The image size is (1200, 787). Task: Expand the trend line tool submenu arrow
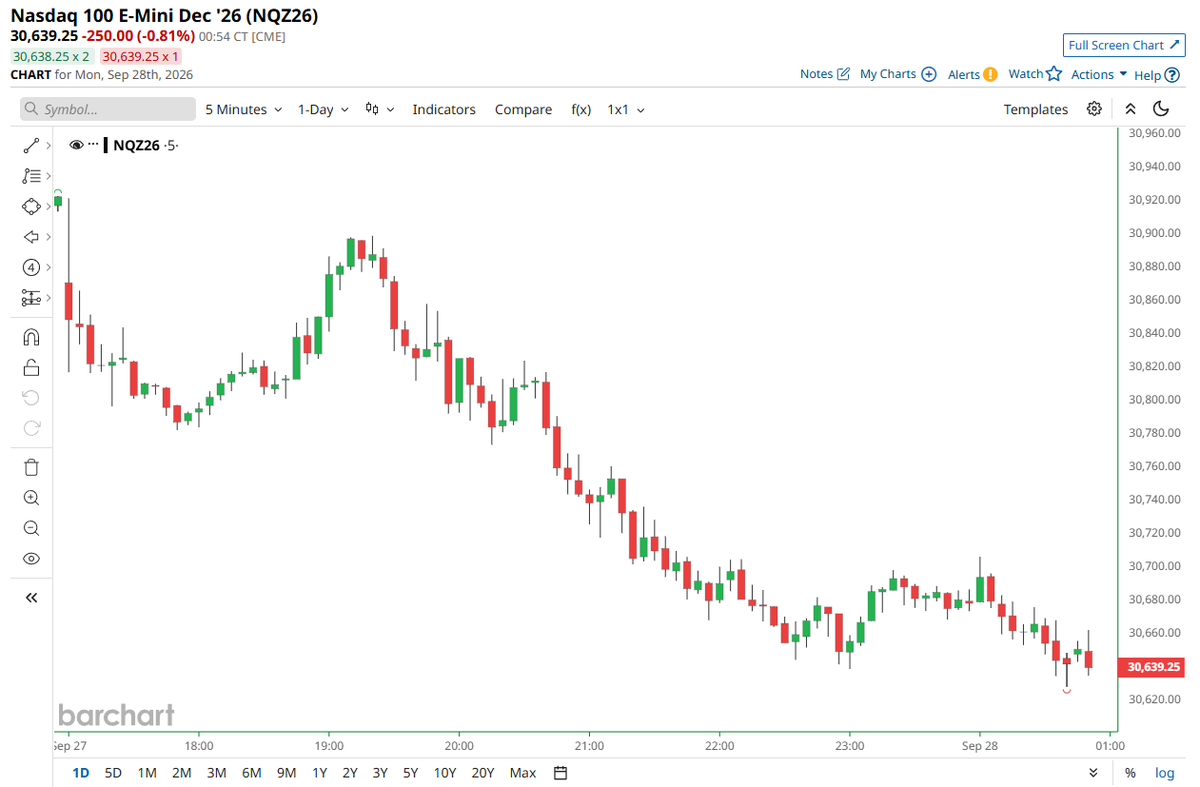[x=48, y=146]
